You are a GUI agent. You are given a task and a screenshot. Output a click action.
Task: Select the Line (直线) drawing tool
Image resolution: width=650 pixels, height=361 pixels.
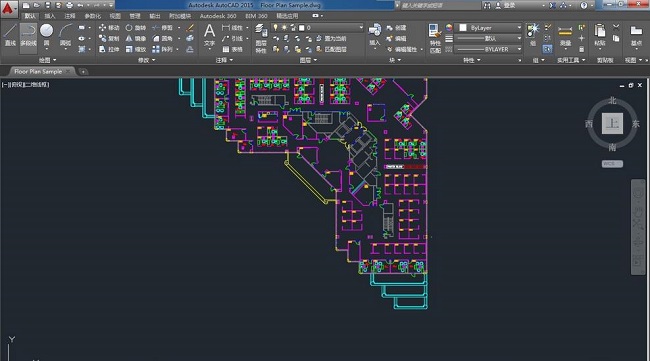pyautogui.click(x=9, y=35)
